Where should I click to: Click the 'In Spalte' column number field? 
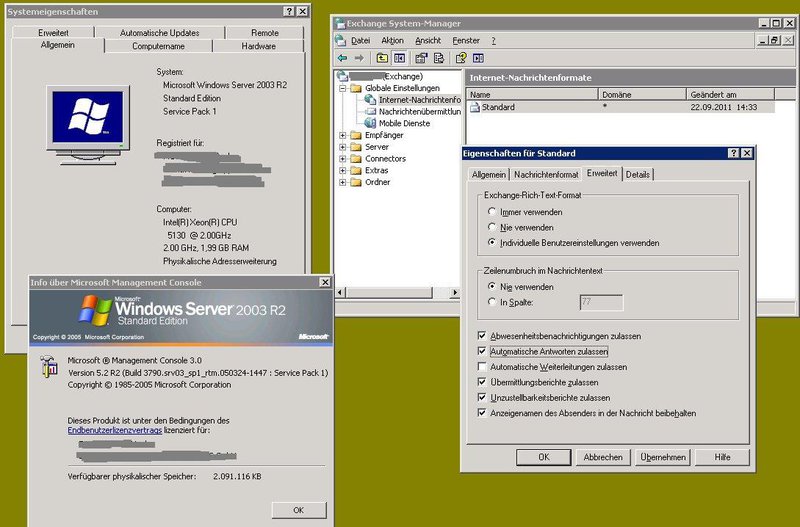point(602,302)
